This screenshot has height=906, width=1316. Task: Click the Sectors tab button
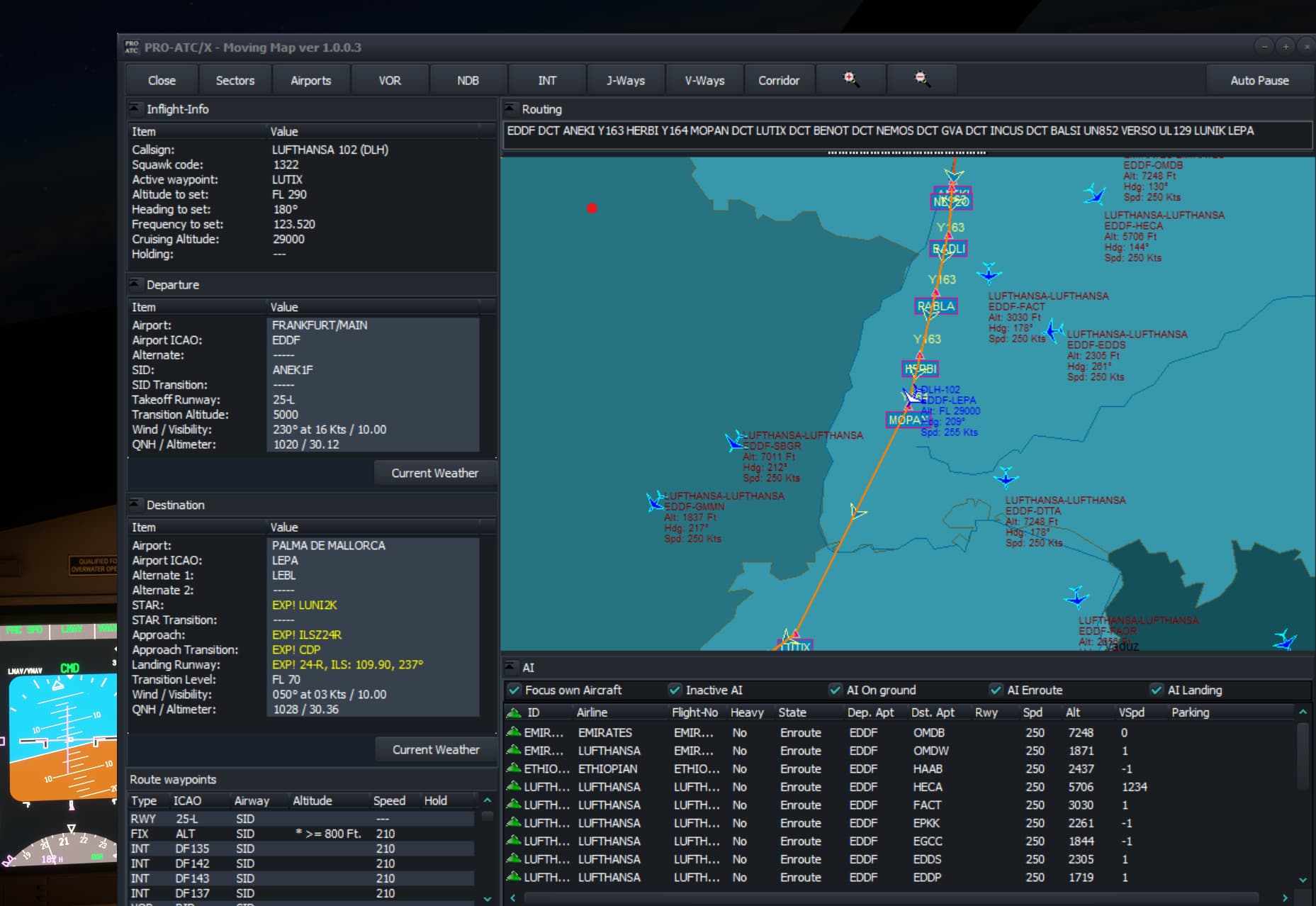(235, 79)
